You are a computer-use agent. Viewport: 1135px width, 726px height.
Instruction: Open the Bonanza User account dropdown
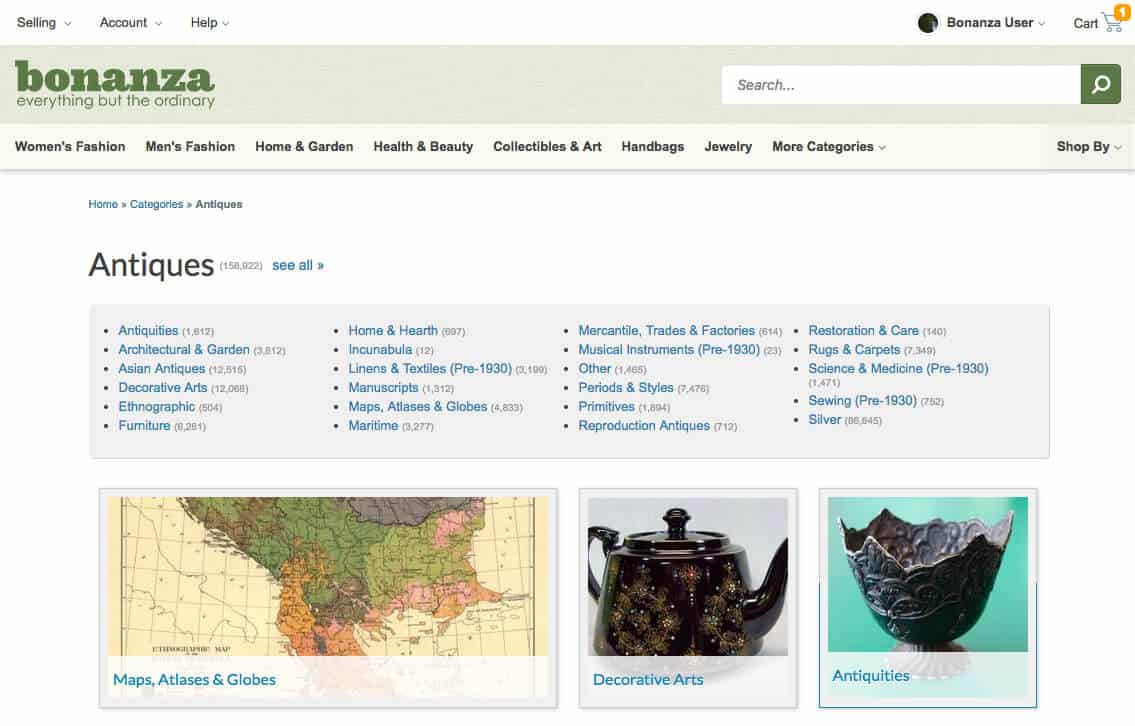pyautogui.click(x=995, y=22)
